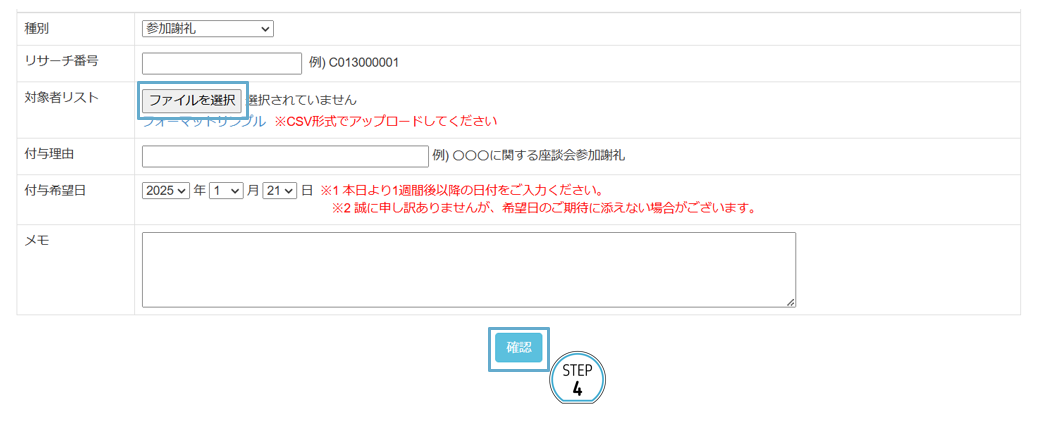The height and width of the screenshot is (428, 1055).
Task: Click the red CSV形式 upload notice
Action: (x=385, y=122)
